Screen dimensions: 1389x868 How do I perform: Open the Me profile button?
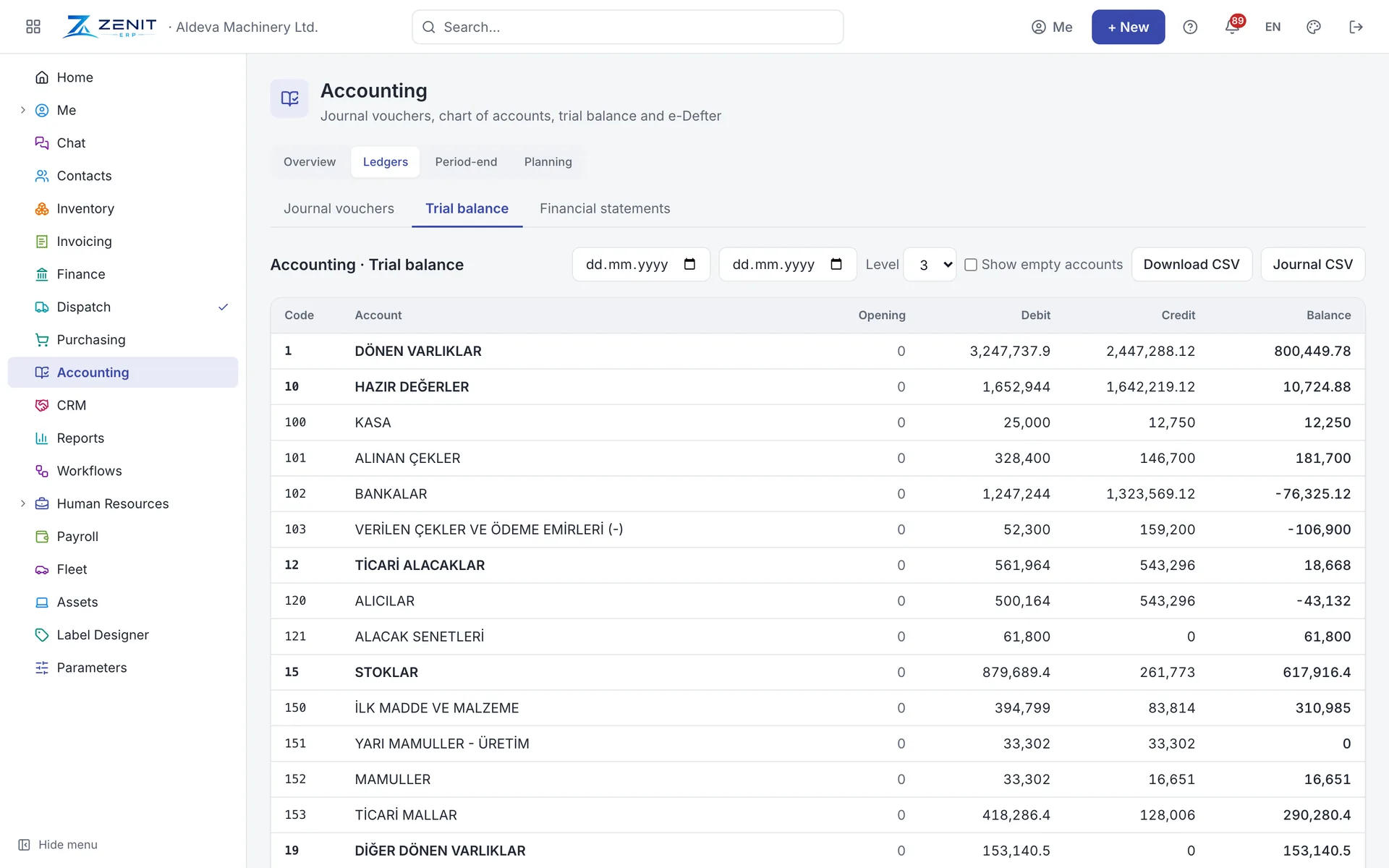point(1052,27)
